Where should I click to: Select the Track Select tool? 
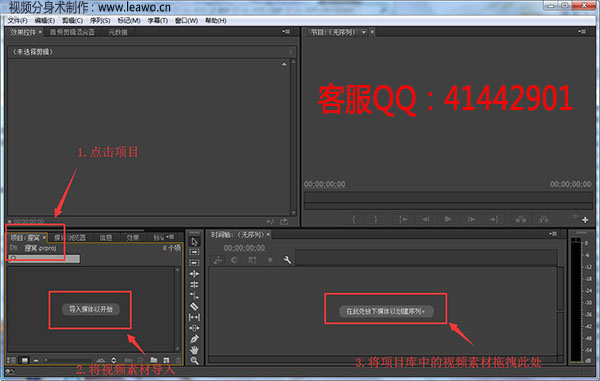tap(194, 252)
